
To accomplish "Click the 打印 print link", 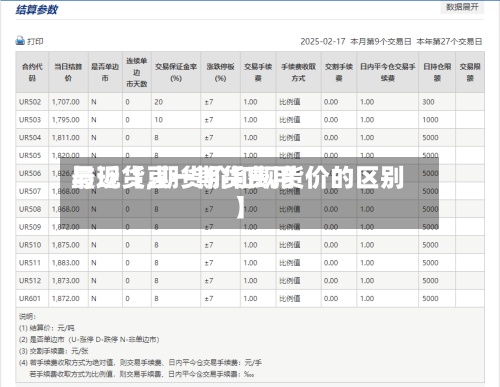I will point(35,41).
